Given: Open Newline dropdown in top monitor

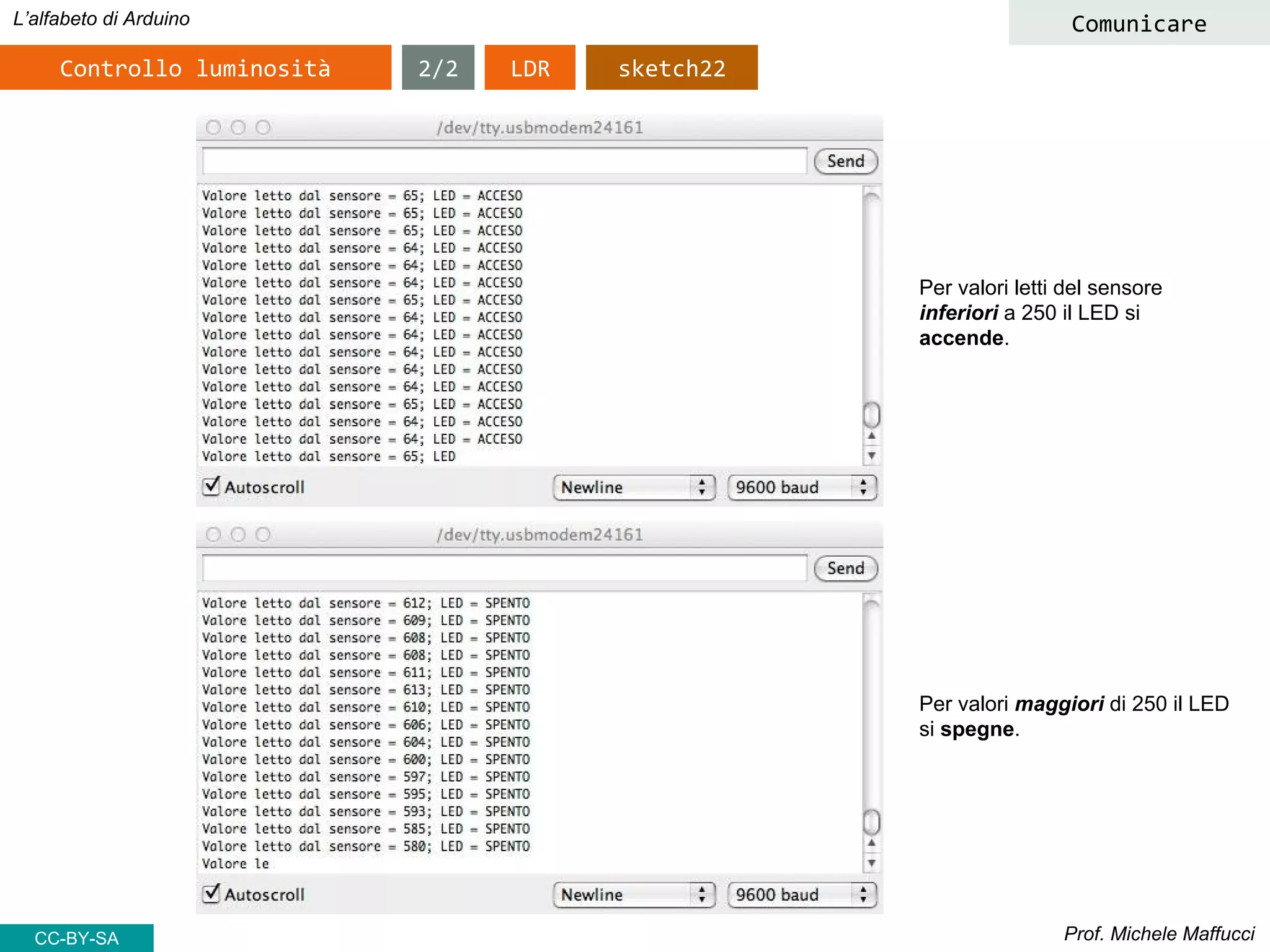Looking at the screenshot, I should 633,487.
